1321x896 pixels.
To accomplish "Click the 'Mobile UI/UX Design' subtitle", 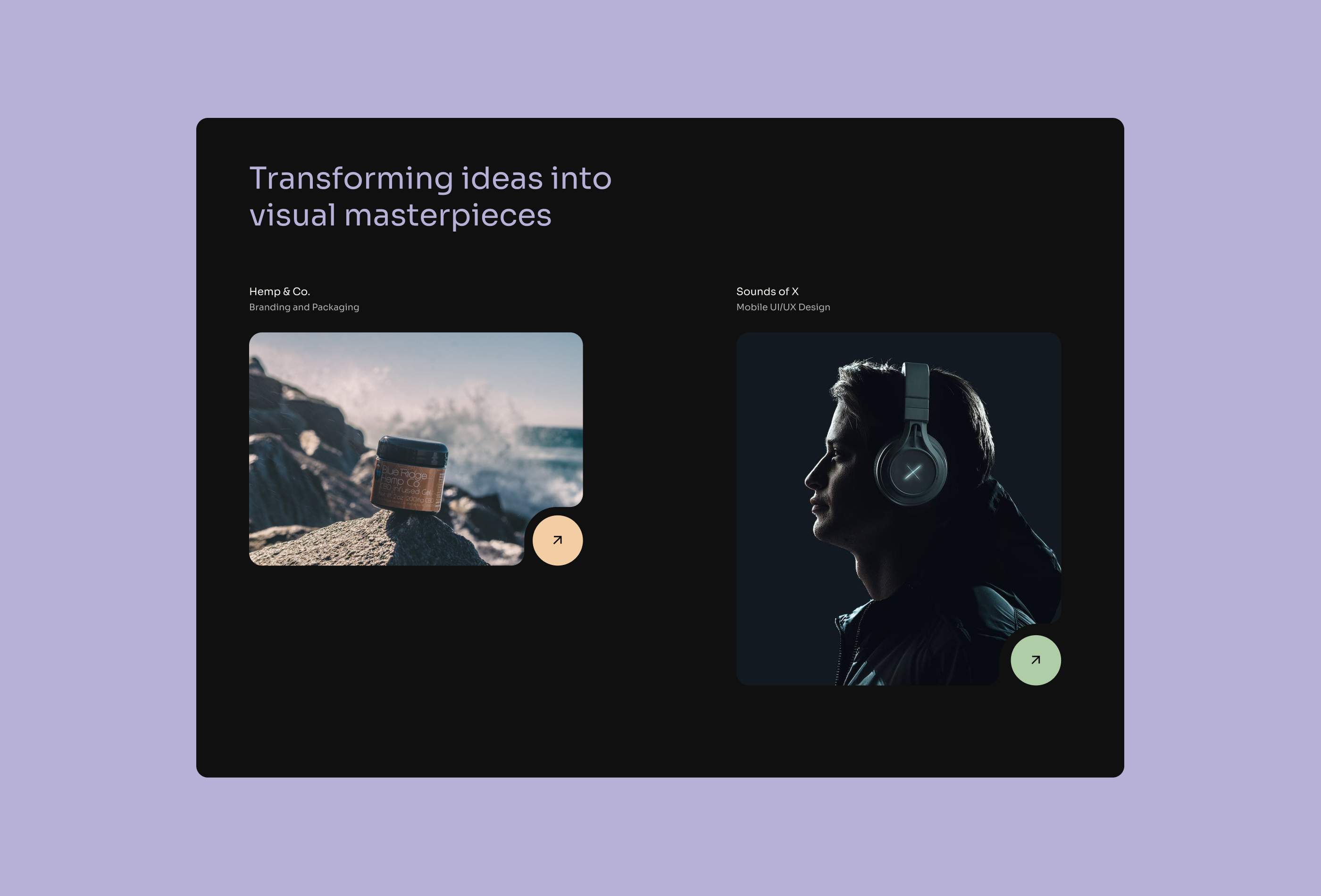I will pos(782,307).
